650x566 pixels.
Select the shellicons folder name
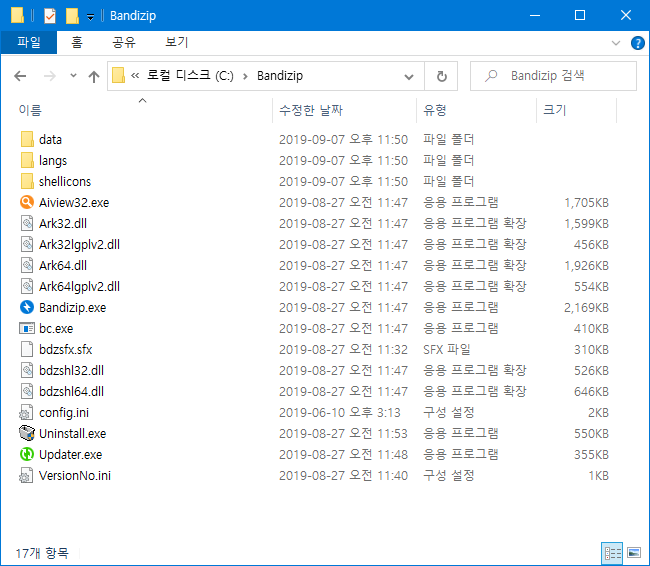[65, 182]
